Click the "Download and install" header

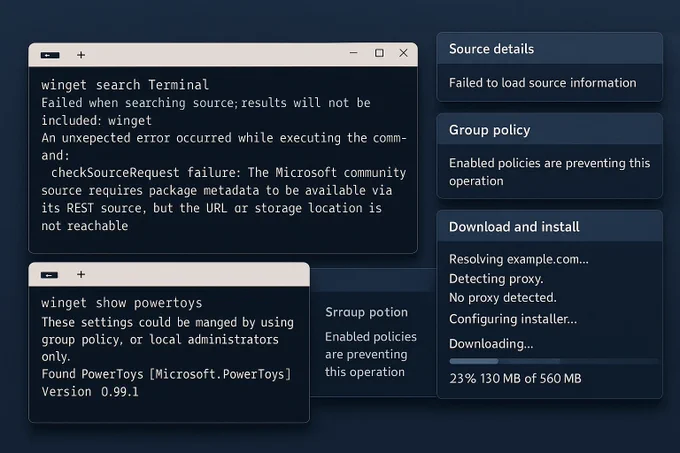(x=549, y=227)
